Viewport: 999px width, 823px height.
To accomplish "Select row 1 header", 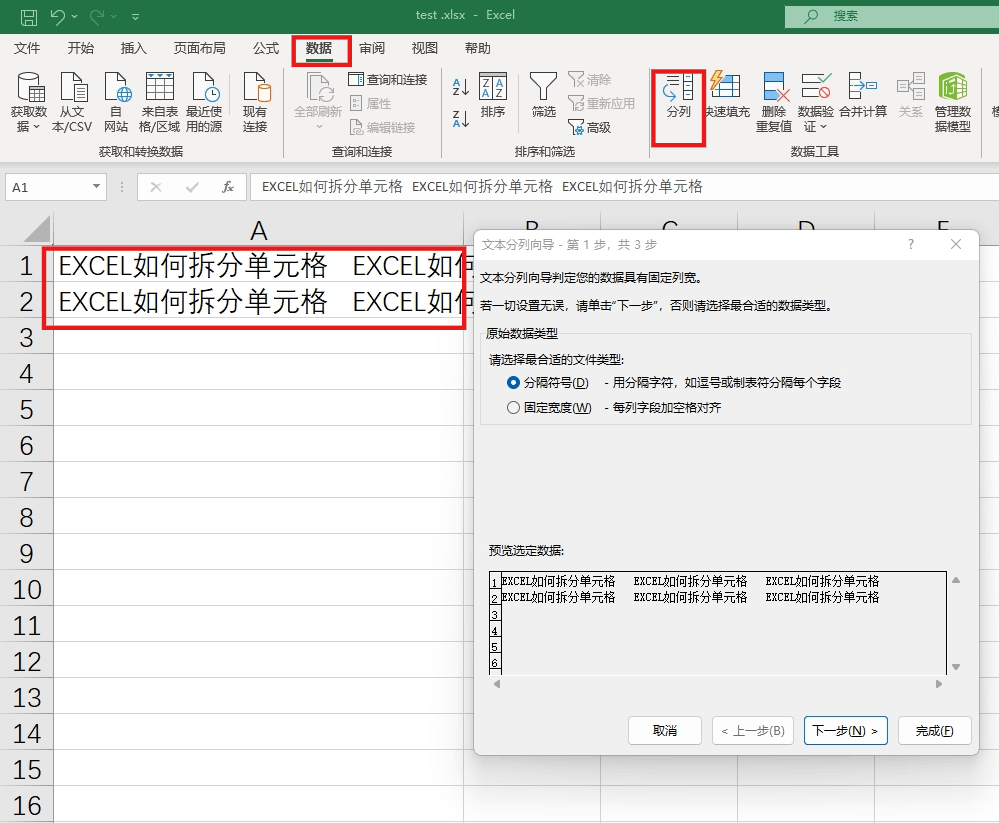I will [26, 266].
